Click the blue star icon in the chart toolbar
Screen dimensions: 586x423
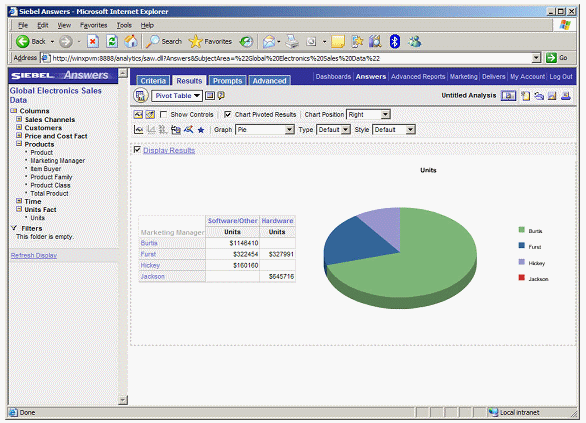[x=201, y=130]
